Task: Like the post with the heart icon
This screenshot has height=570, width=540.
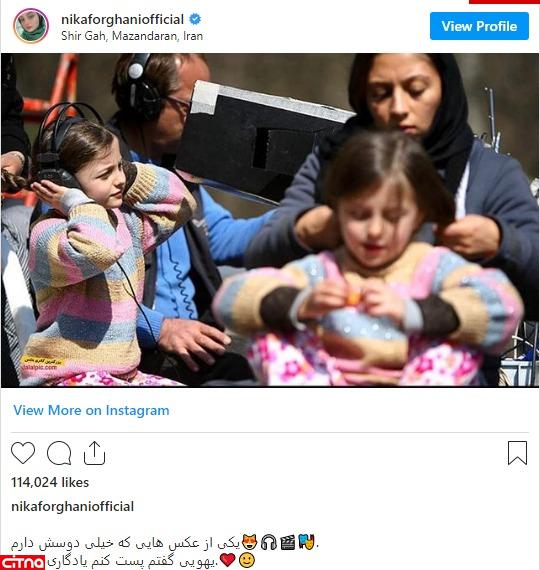Action: pos(23,453)
